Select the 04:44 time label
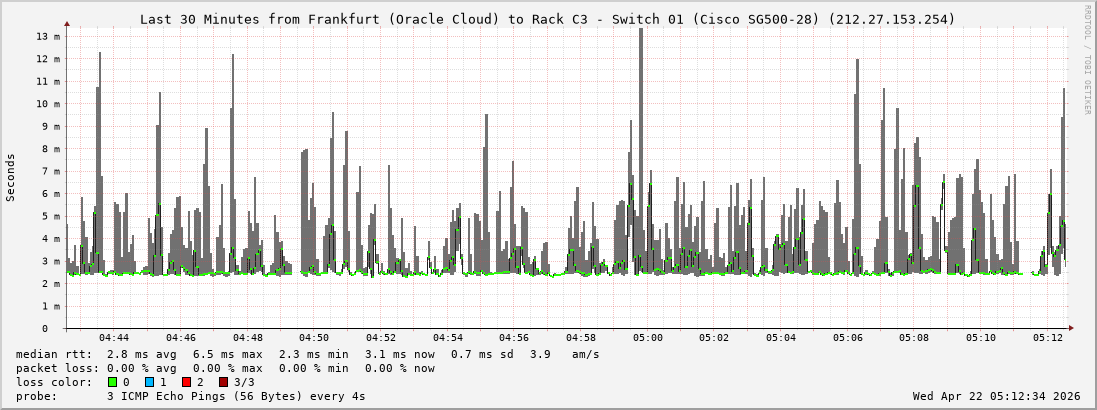The width and height of the screenshot is (1097, 410). pos(114,338)
